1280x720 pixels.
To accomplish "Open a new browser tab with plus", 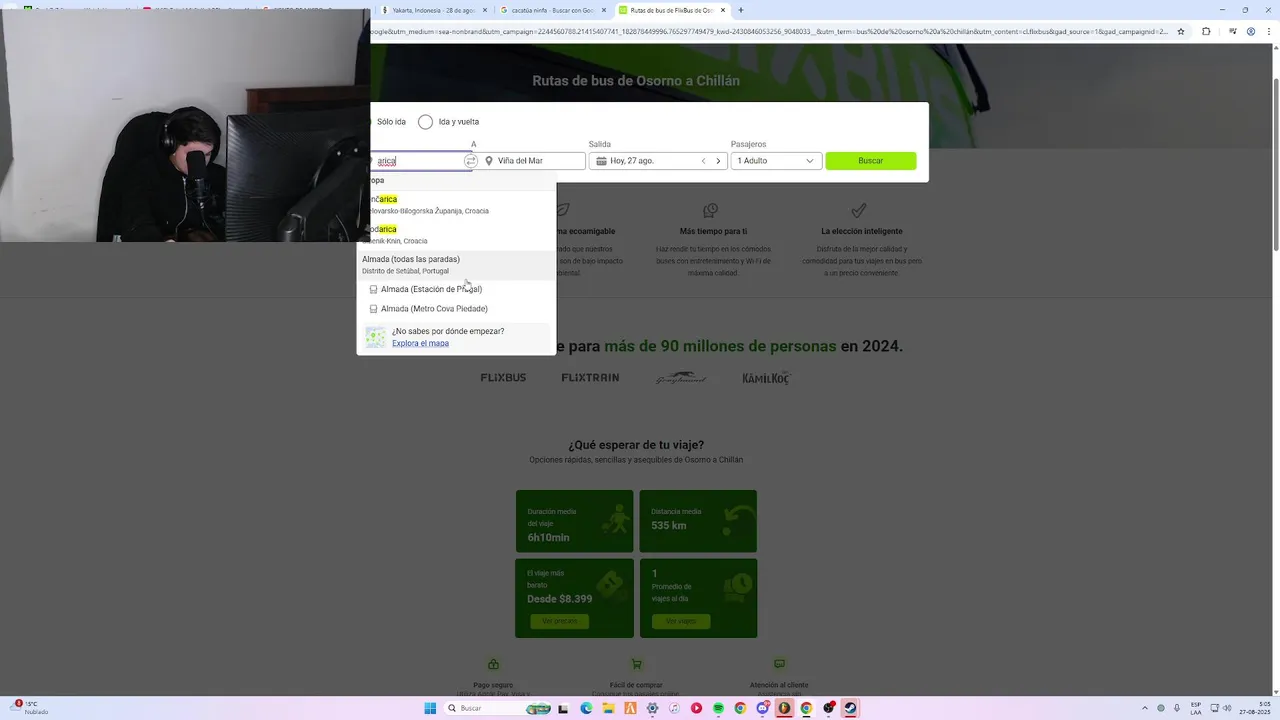I will point(741,10).
